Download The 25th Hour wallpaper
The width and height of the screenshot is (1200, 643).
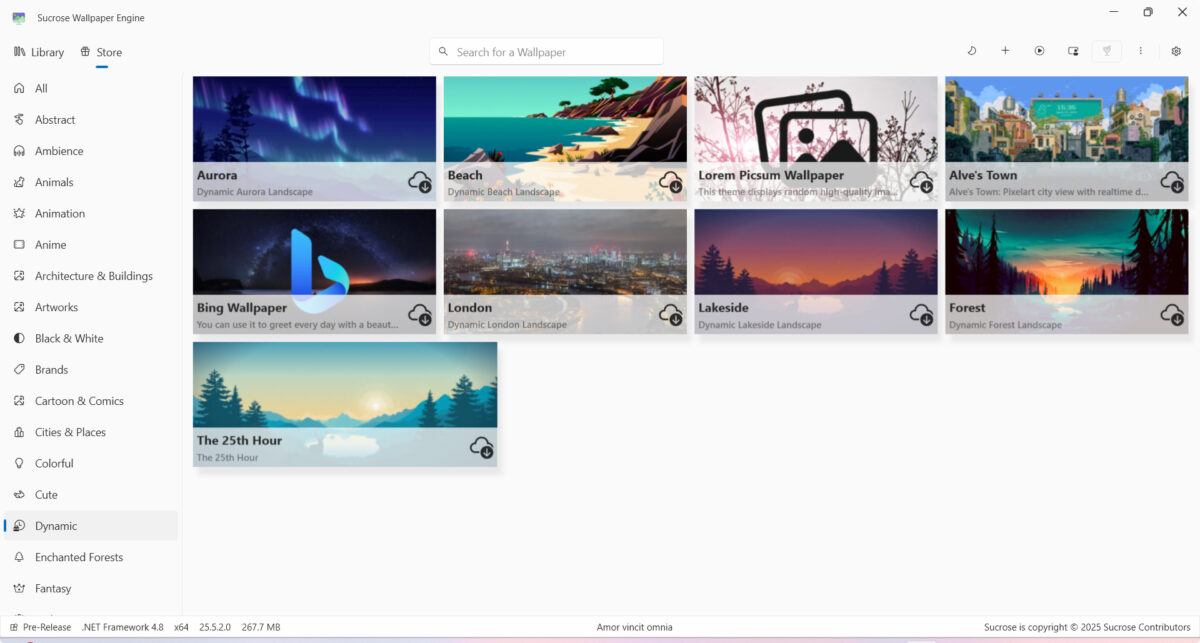click(483, 450)
